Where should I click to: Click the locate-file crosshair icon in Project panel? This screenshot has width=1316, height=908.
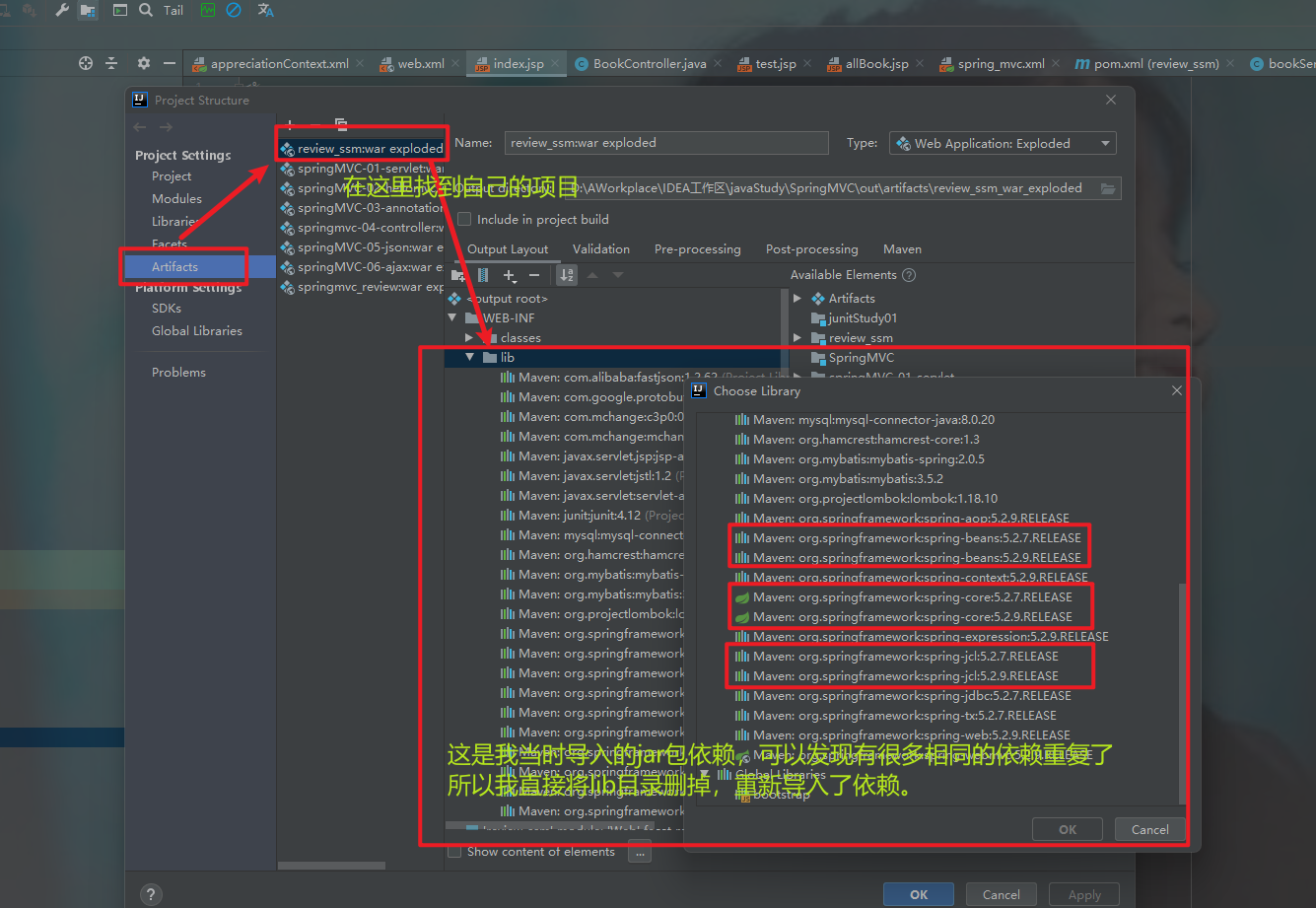[x=86, y=63]
